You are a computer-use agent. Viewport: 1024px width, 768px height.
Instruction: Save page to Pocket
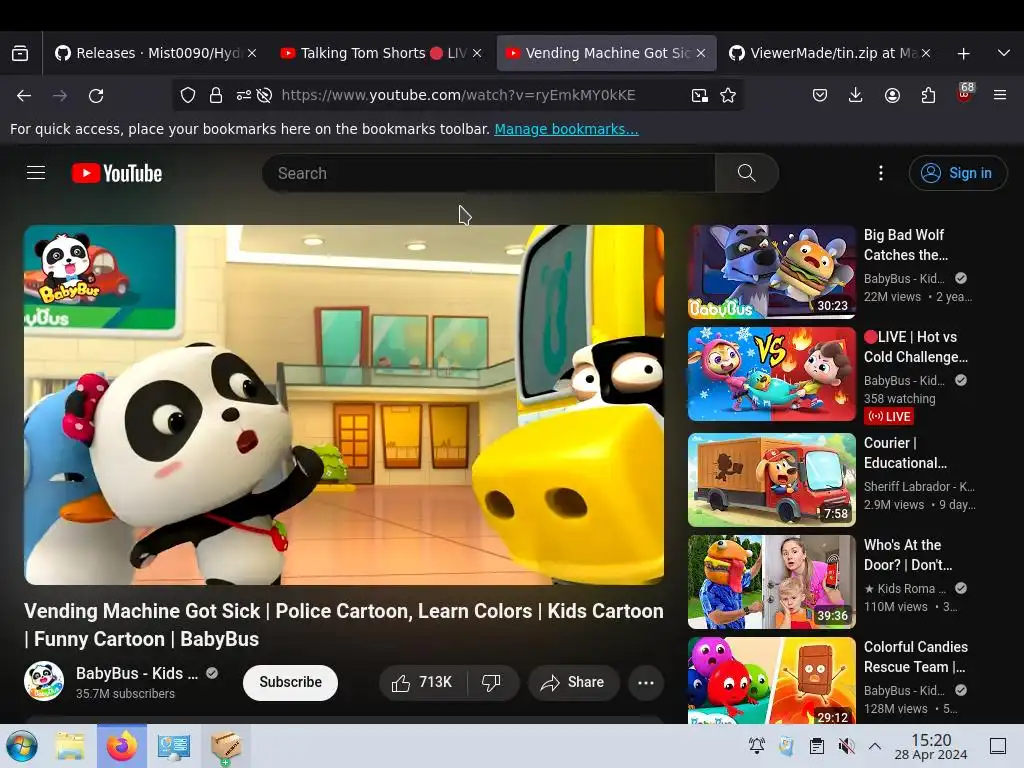pyautogui.click(x=820, y=95)
